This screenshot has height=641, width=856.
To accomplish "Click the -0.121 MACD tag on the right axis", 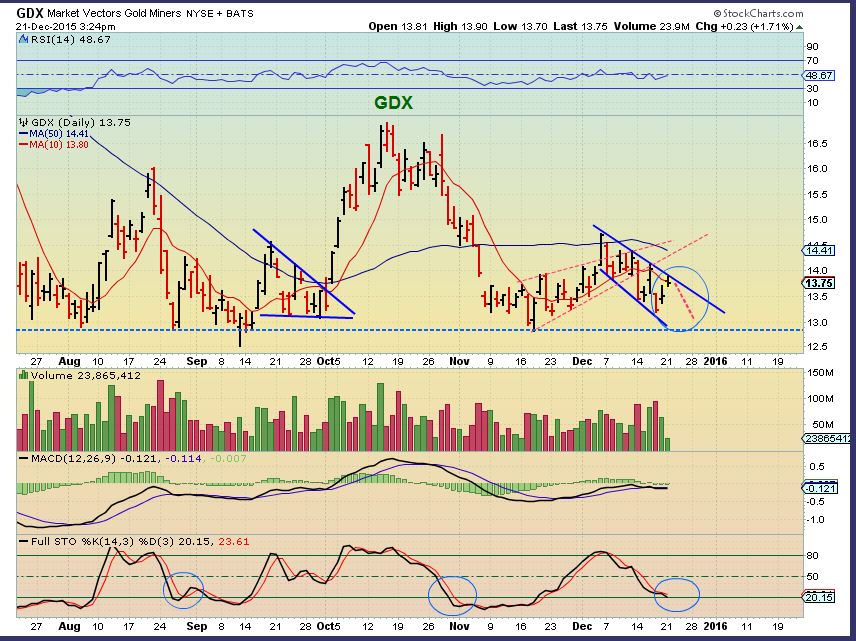I will [819, 488].
